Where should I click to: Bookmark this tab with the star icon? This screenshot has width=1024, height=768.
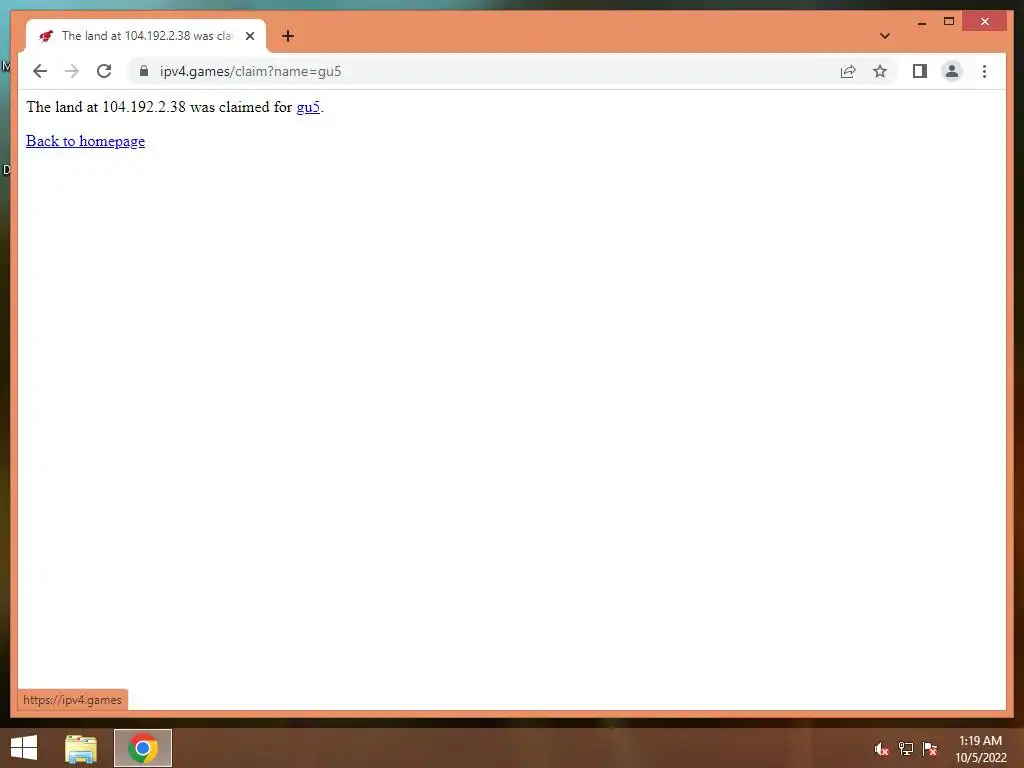tap(880, 71)
